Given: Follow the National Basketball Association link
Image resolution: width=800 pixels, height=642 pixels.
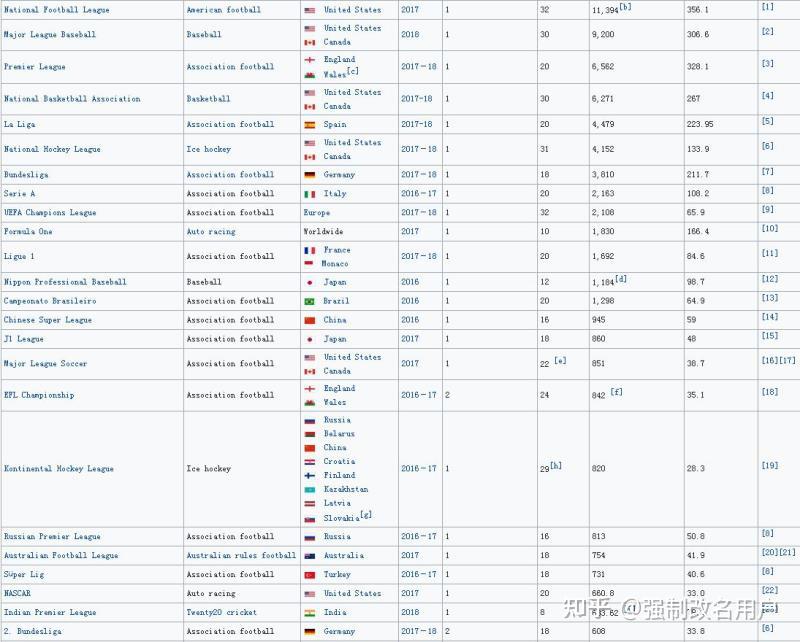Looking at the screenshot, I should [72, 99].
